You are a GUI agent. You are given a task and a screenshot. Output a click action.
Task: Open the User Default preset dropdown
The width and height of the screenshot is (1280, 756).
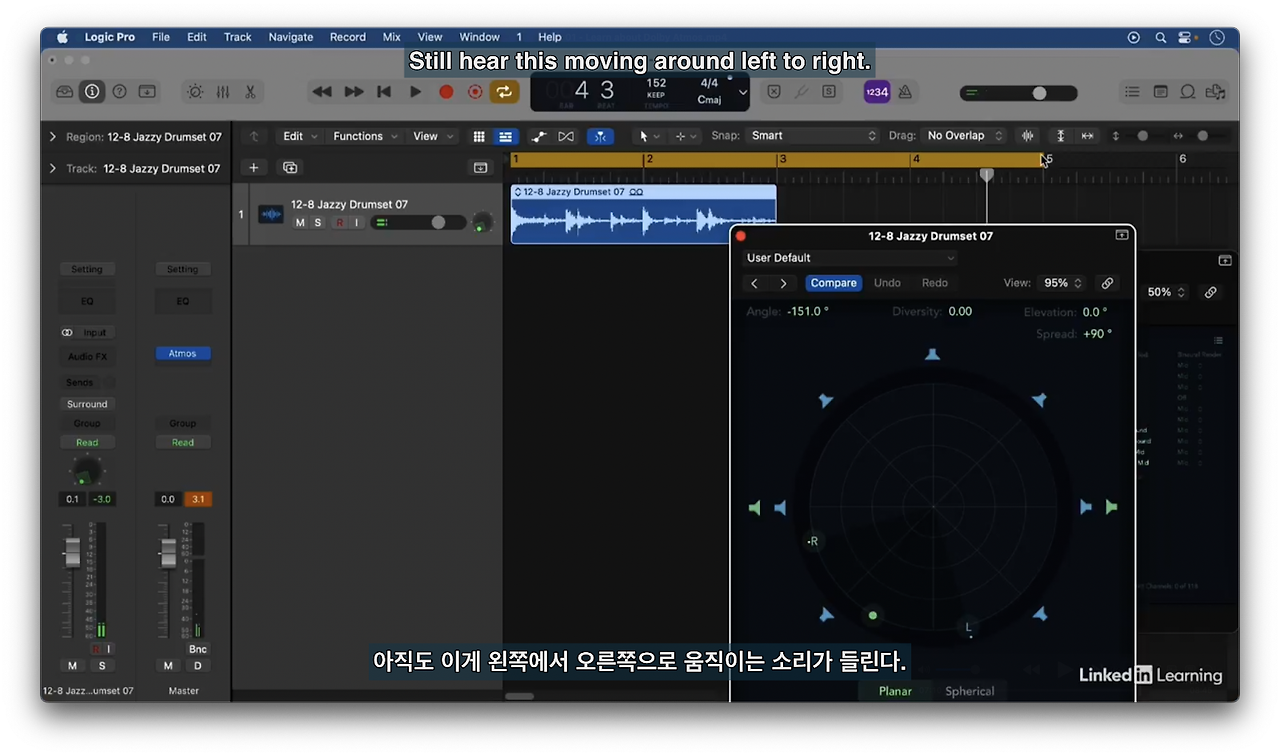coord(850,258)
